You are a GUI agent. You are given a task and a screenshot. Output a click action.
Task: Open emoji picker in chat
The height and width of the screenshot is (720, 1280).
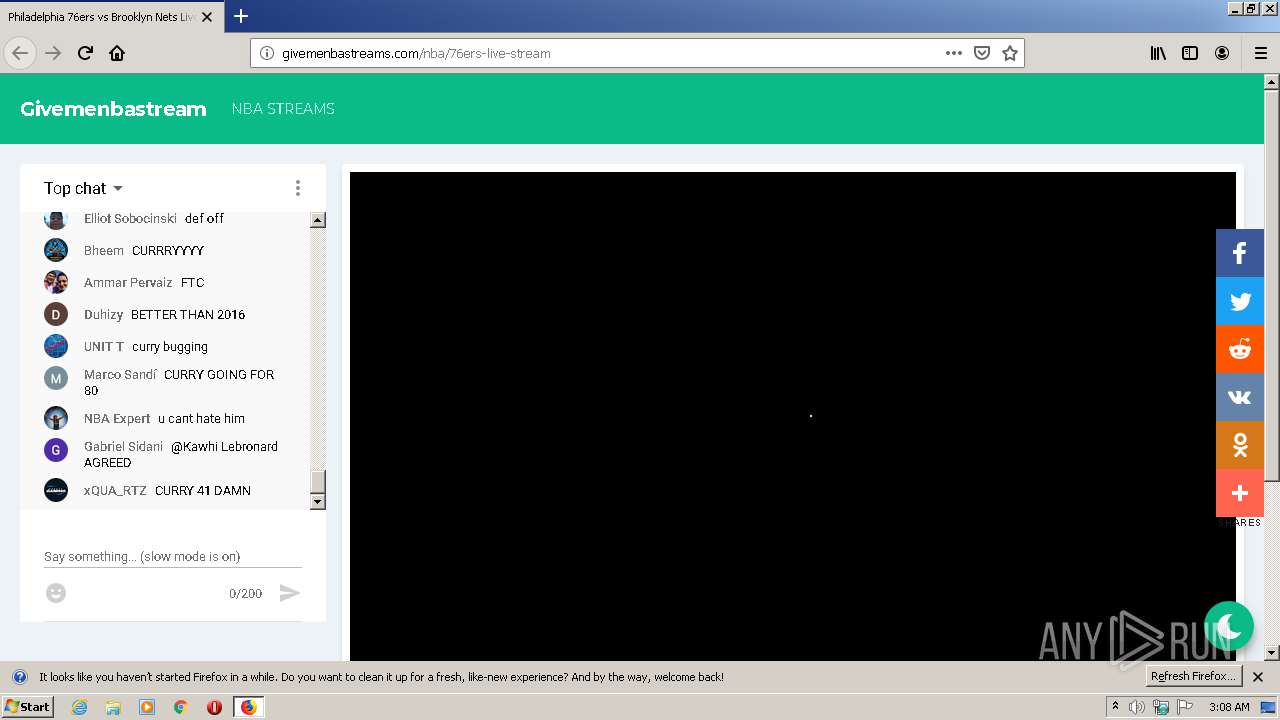(x=56, y=593)
